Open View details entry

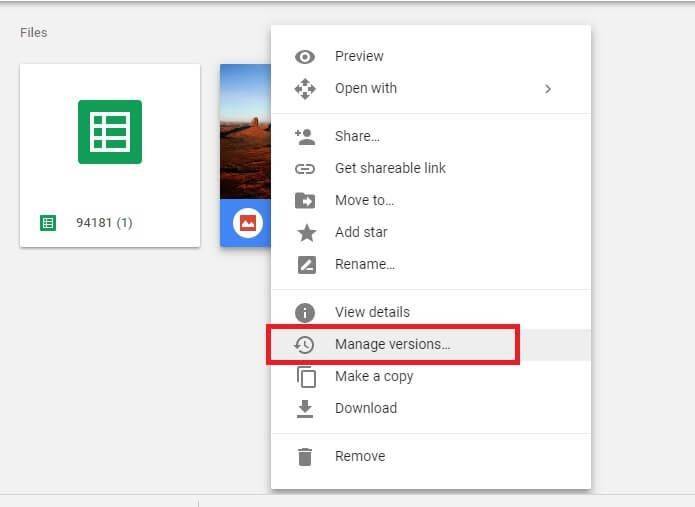click(x=431, y=312)
